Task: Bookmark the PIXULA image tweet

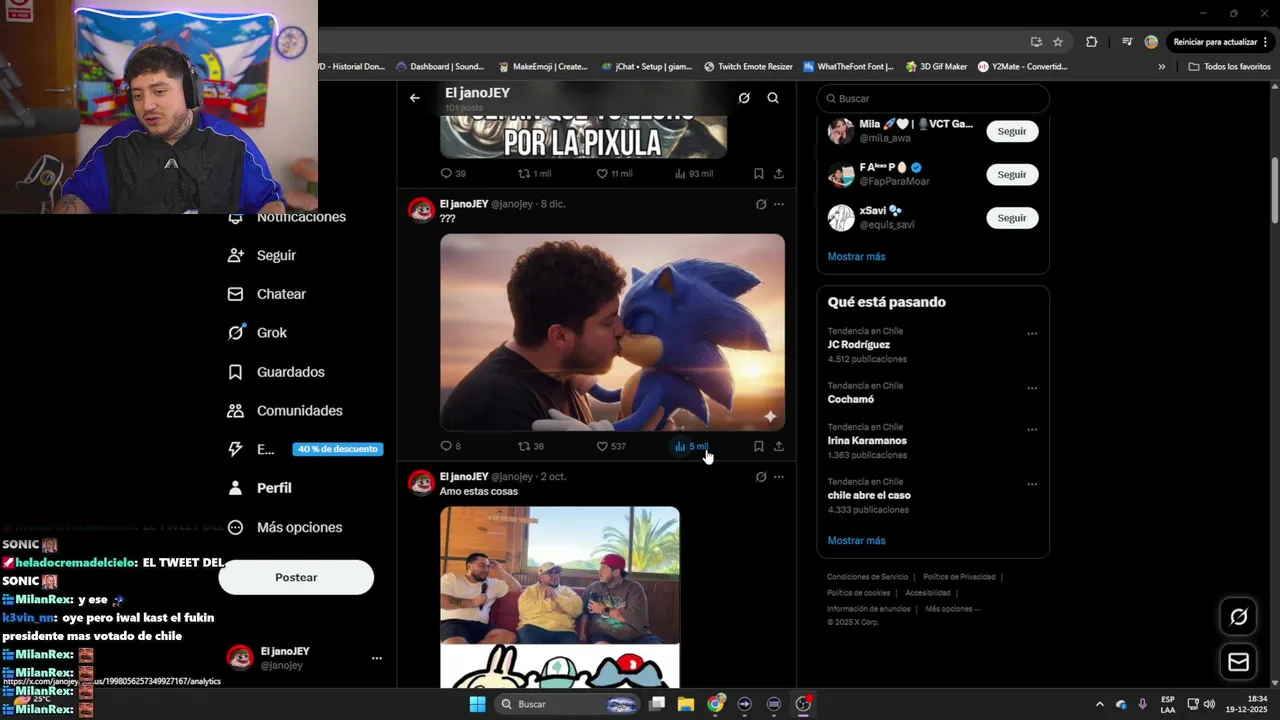Action: (758, 173)
